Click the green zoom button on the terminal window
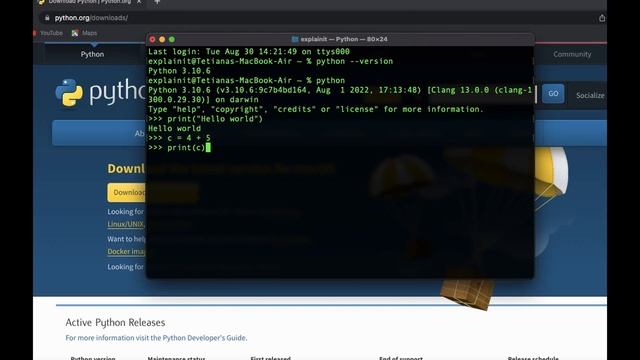This screenshot has width=640, height=360. (x=172, y=39)
